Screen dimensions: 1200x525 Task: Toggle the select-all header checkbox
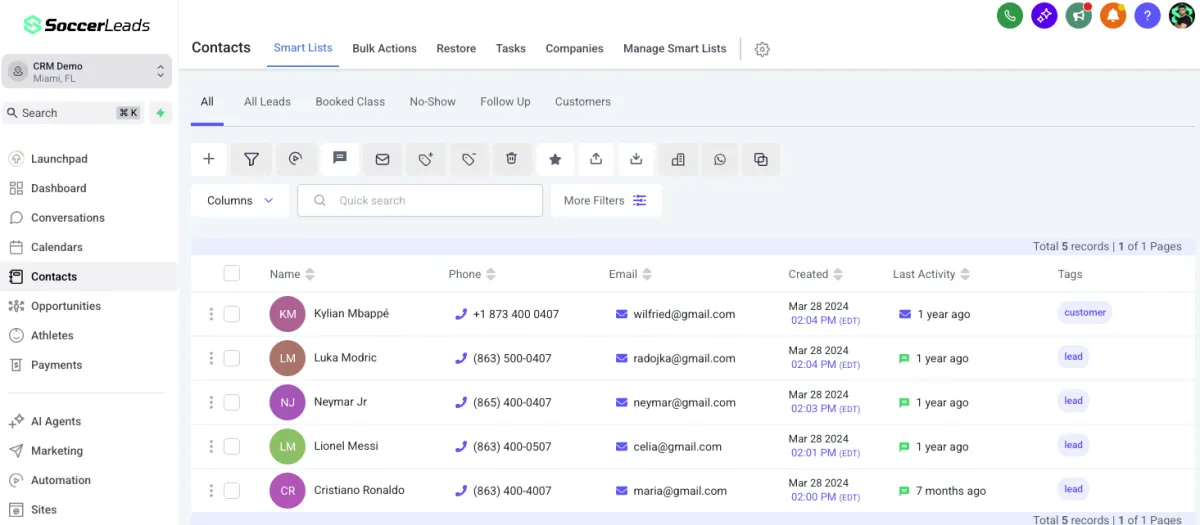232,273
